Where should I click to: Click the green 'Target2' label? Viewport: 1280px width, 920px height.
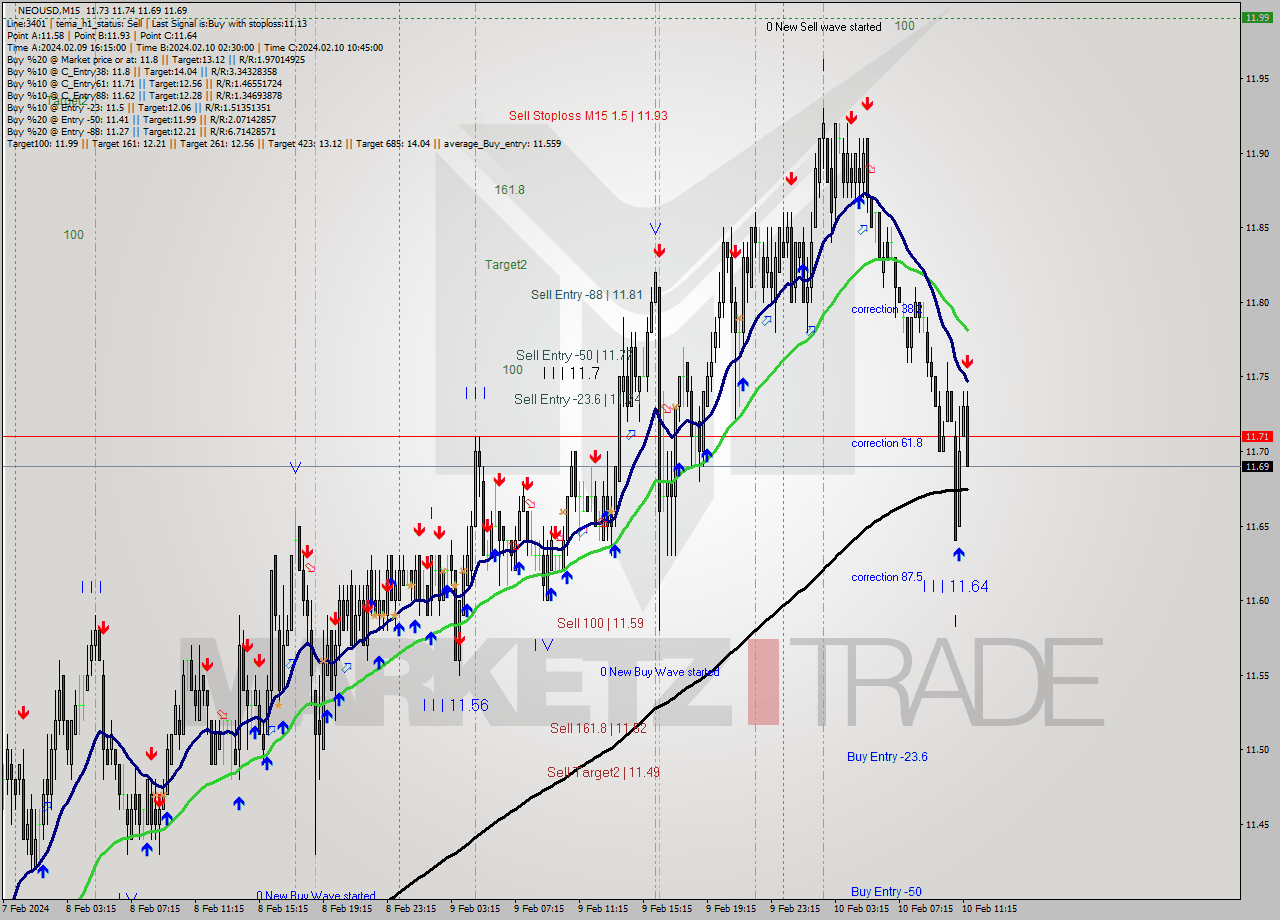click(x=506, y=265)
